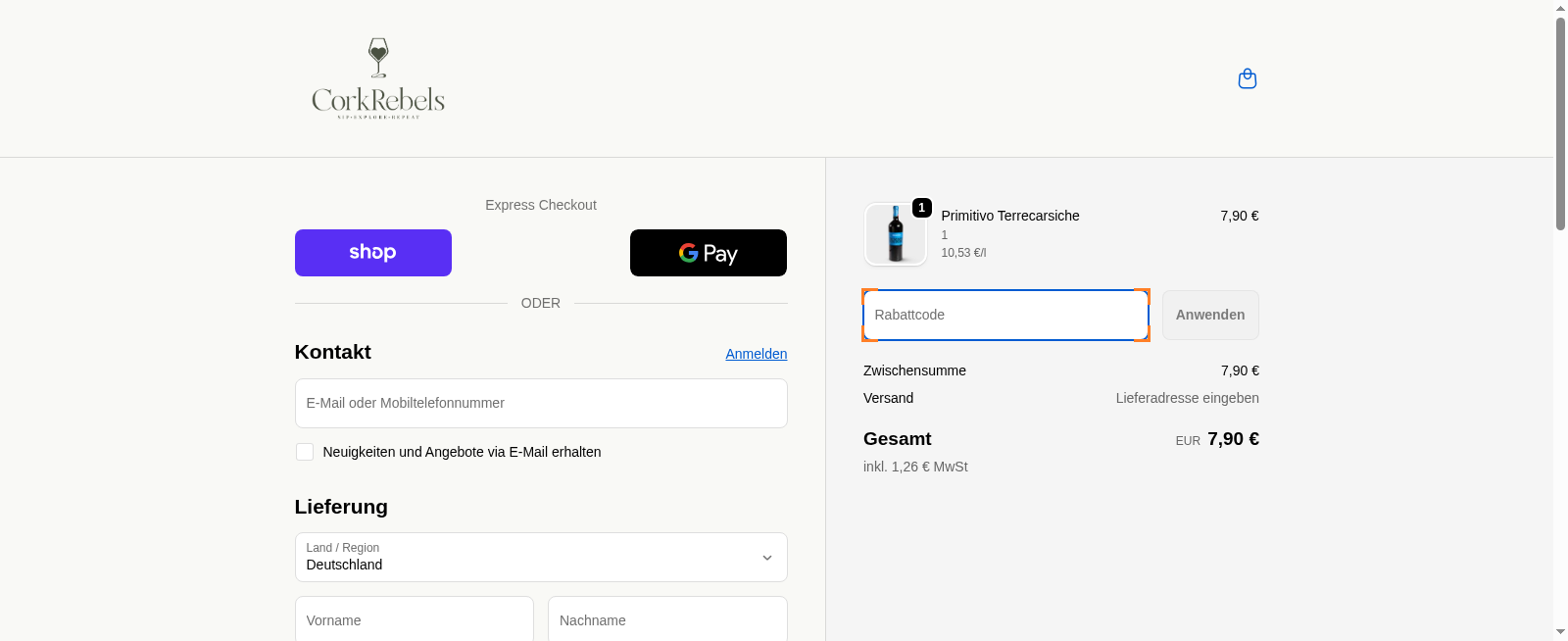The height and width of the screenshot is (641, 1568).
Task: Click the quantity badge on product image
Action: (x=921, y=208)
